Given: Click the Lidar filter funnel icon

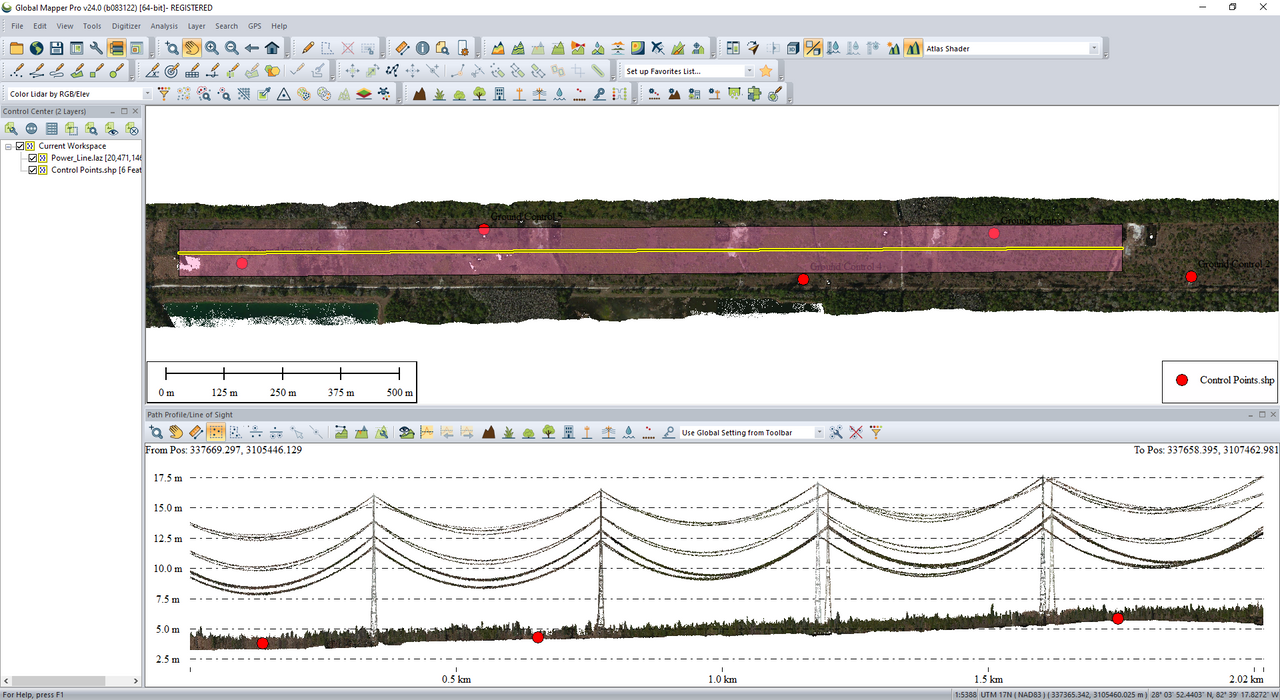Looking at the screenshot, I should (x=164, y=94).
